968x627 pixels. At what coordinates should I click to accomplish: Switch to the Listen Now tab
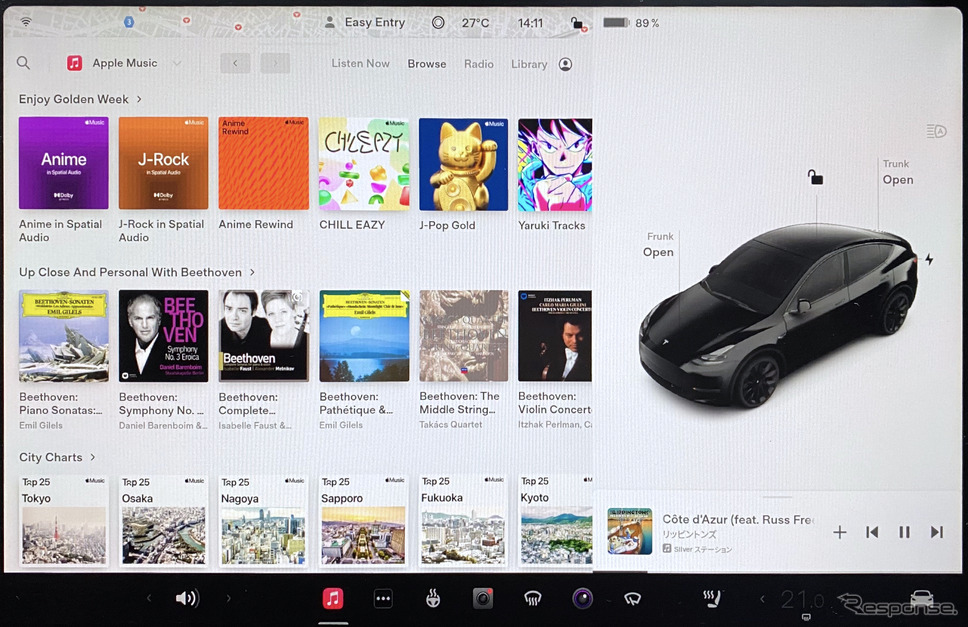click(x=361, y=64)
